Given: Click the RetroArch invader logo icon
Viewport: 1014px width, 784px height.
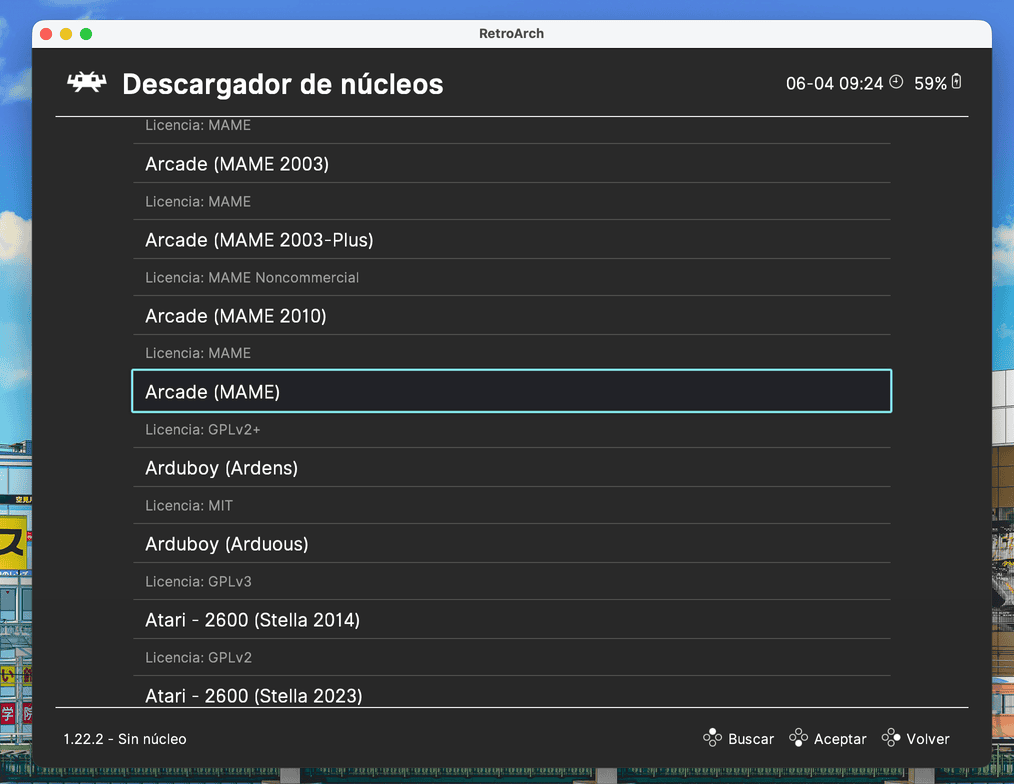Looking at the screenshot, I should 87,83.
